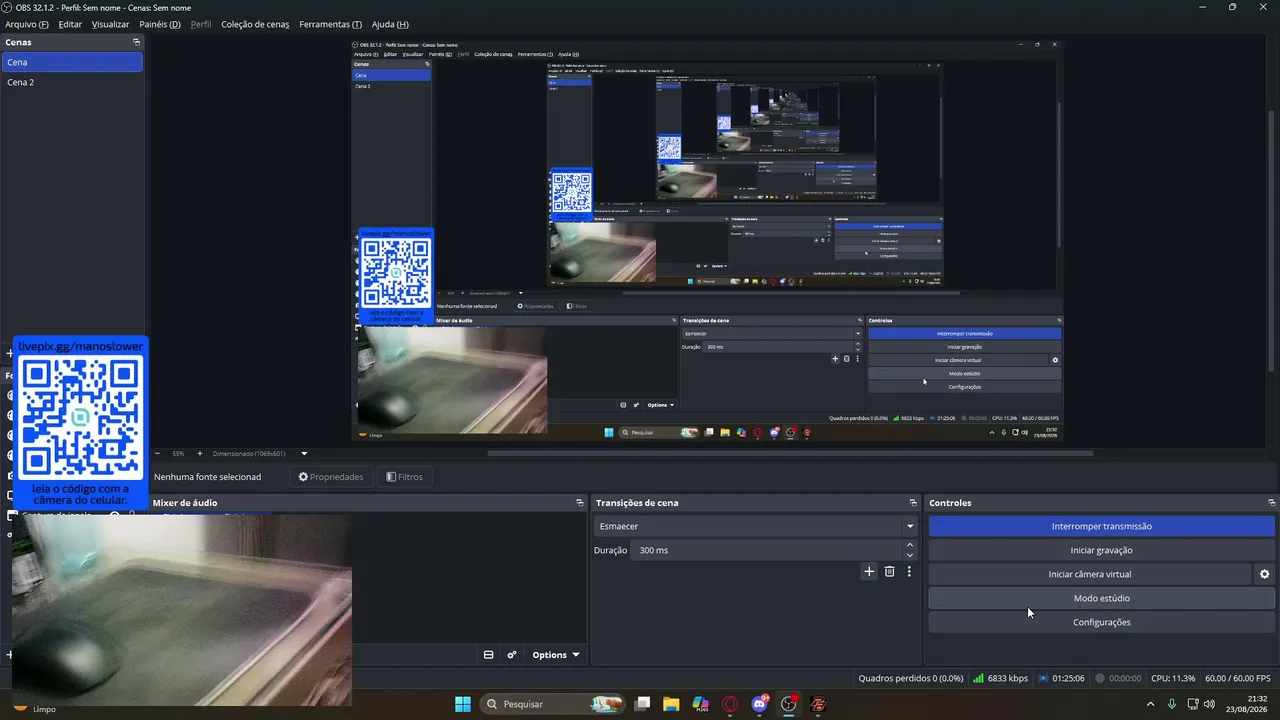Remove the transition with the trash icon

click(889, 572)
